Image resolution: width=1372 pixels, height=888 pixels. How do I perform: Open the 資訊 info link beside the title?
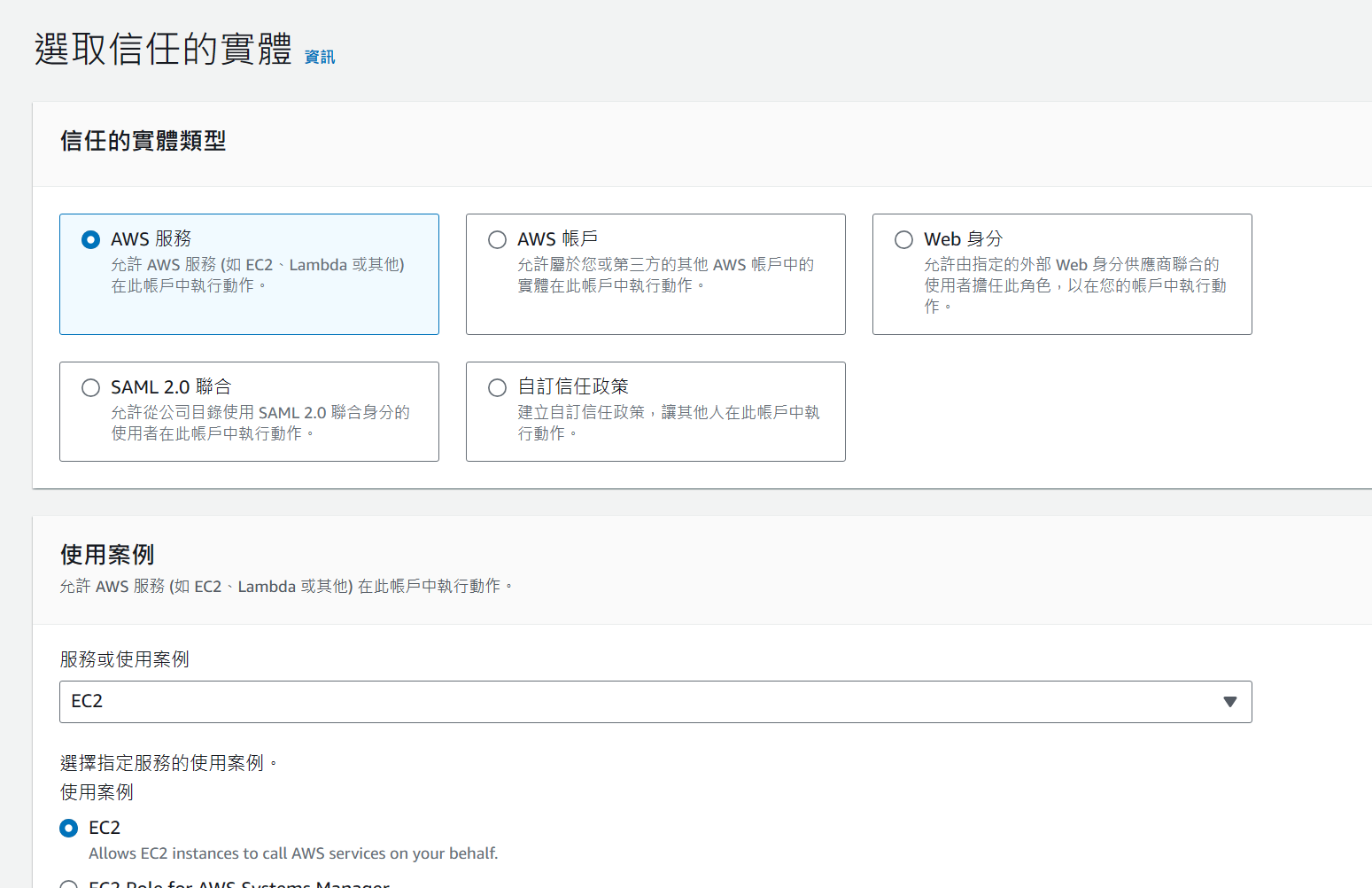pos(319,57)
